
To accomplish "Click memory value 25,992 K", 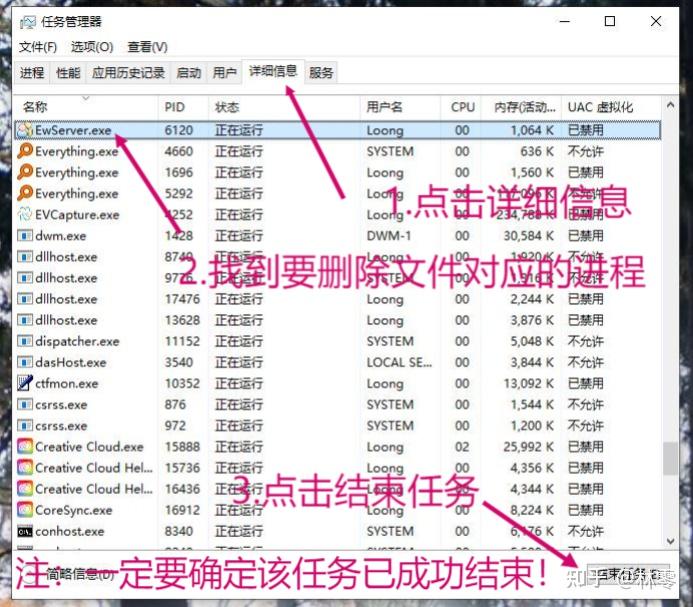I will tap(529, 447).
